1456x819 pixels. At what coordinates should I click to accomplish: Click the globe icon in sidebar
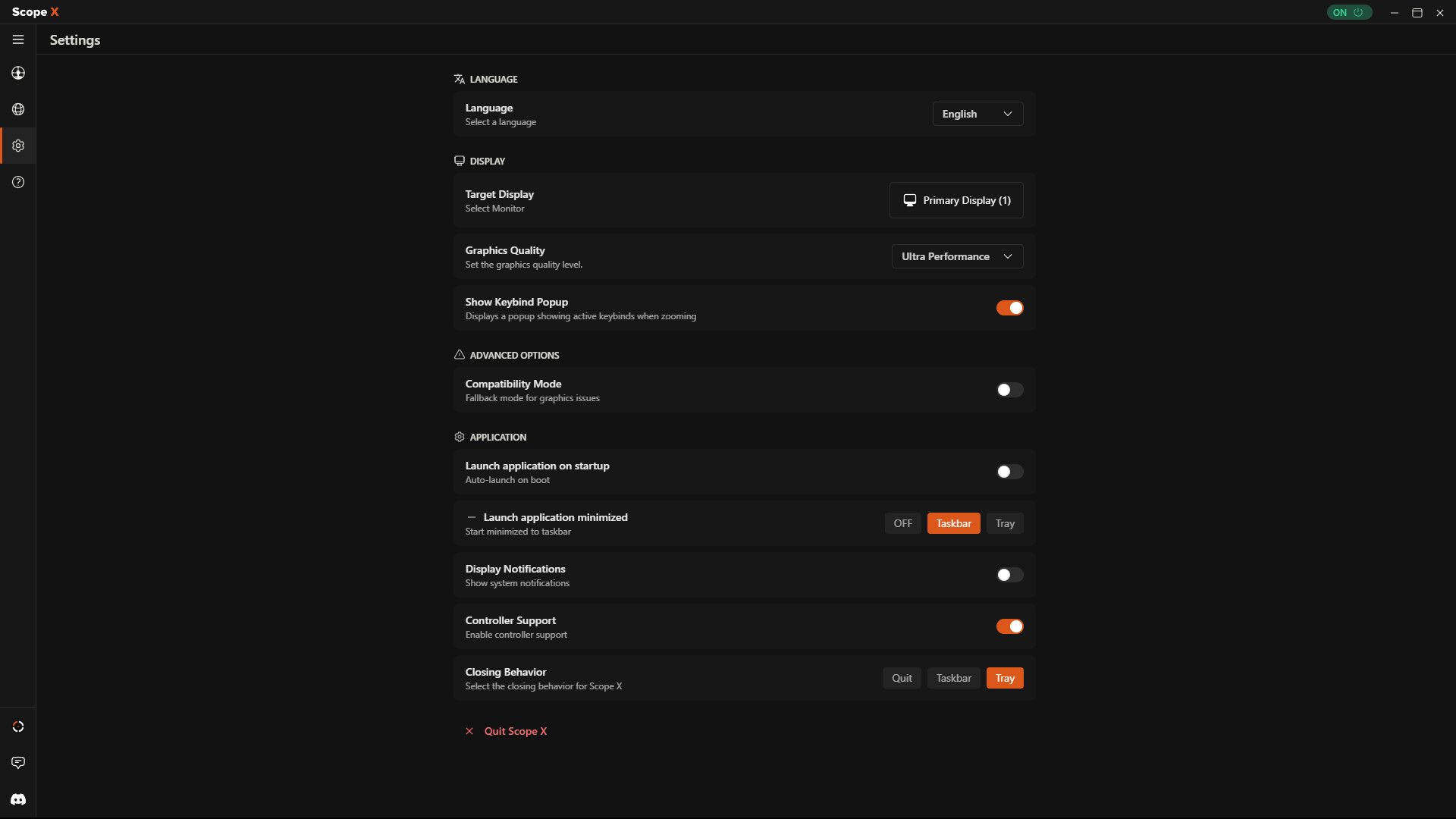click(x=18, y=109)
